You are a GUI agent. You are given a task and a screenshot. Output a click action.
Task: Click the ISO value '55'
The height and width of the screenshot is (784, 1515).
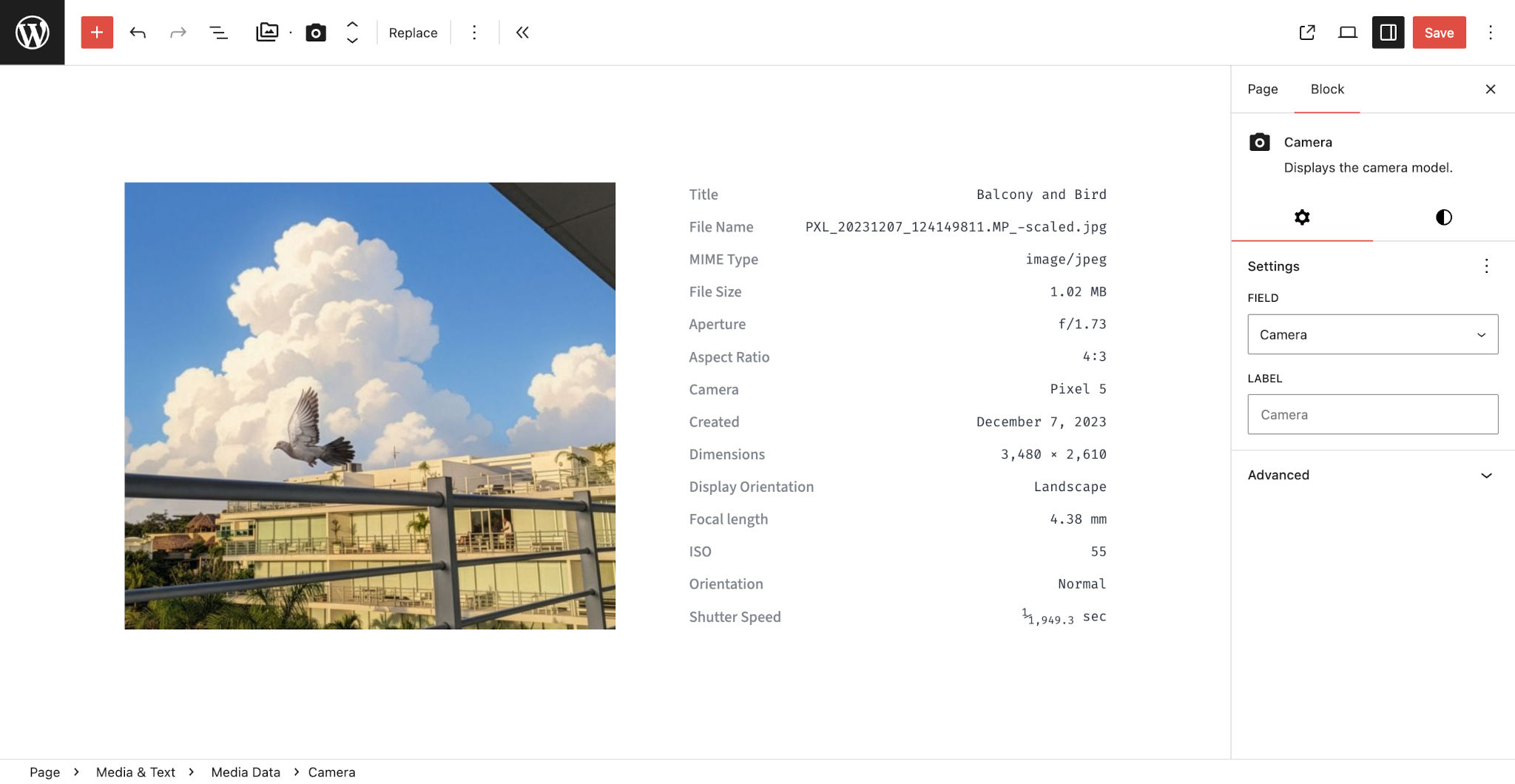coord(1099,552)
